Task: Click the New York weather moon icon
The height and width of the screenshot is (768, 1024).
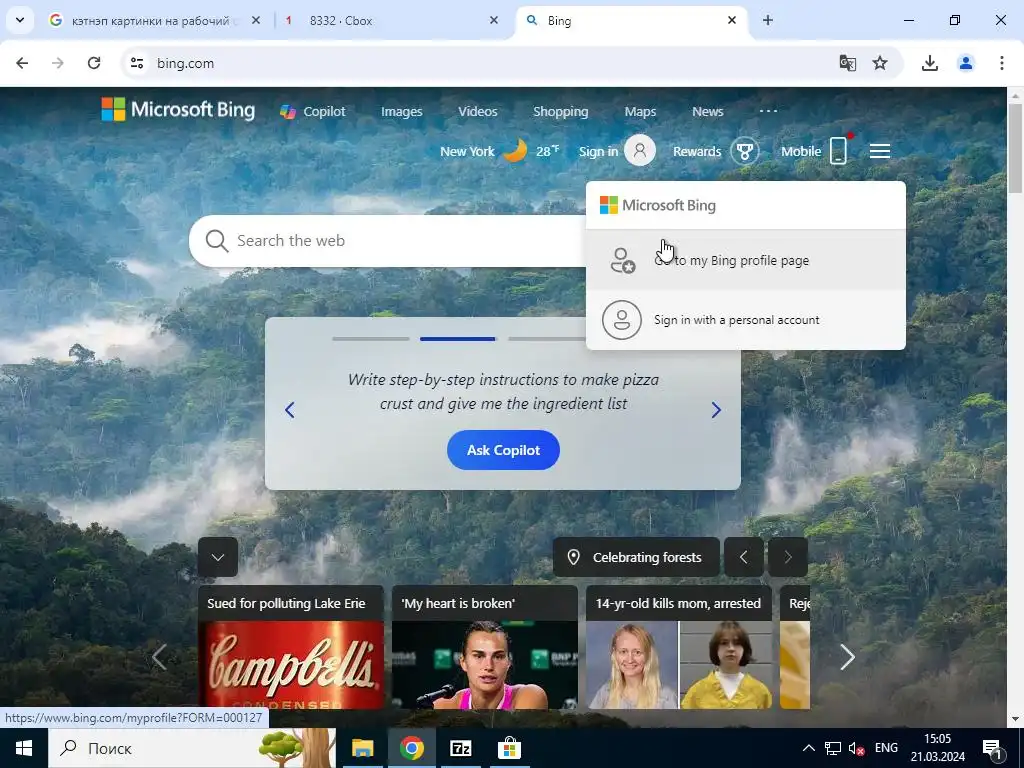Action: click(515, 151)
